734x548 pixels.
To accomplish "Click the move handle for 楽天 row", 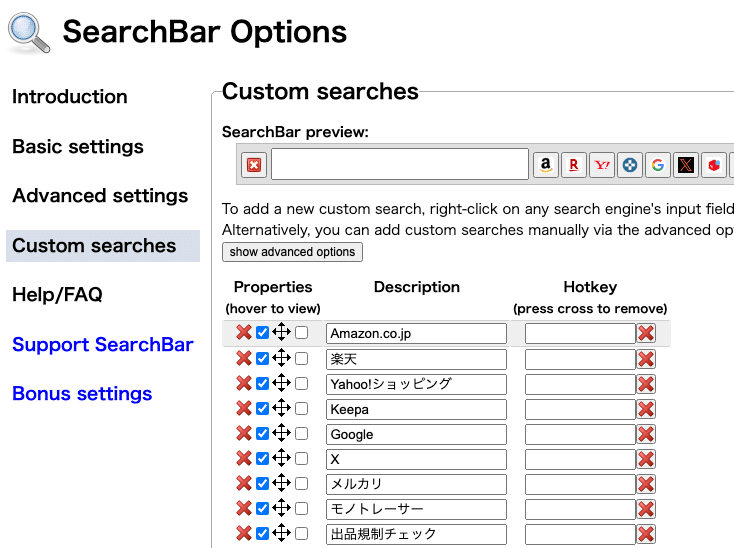I will (281, 358).
